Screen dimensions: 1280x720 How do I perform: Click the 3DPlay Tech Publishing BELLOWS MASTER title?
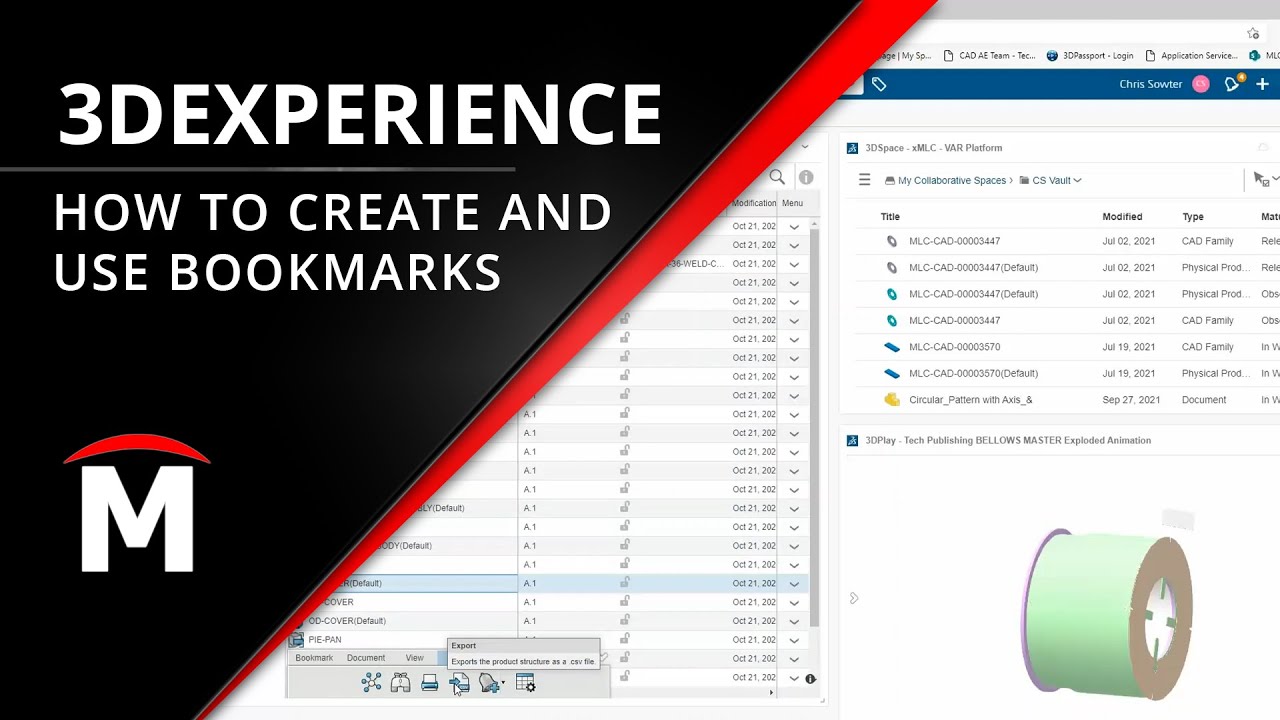(x=1008, y=440)
